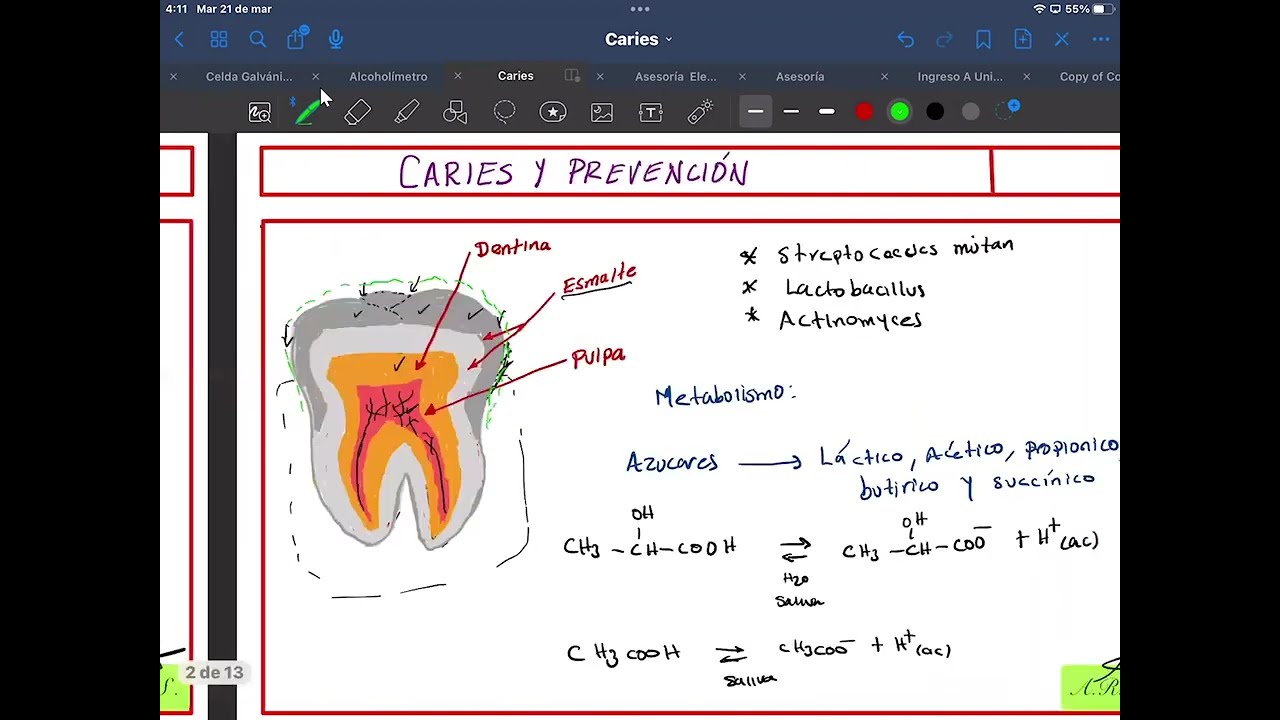1280x720 pixels.
Task: Select the insert image tool
Action: (602, 113)
